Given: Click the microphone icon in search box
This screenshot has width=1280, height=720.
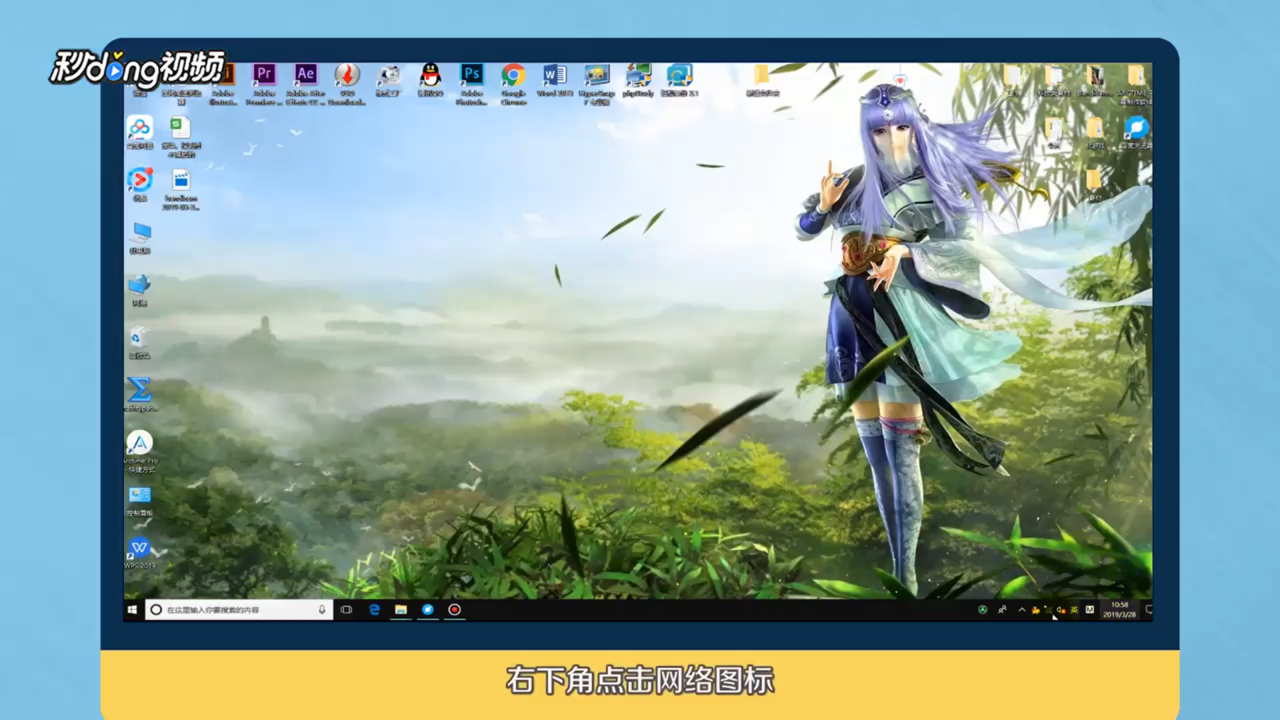Looking at the screenshot, I should coord(322,609).
